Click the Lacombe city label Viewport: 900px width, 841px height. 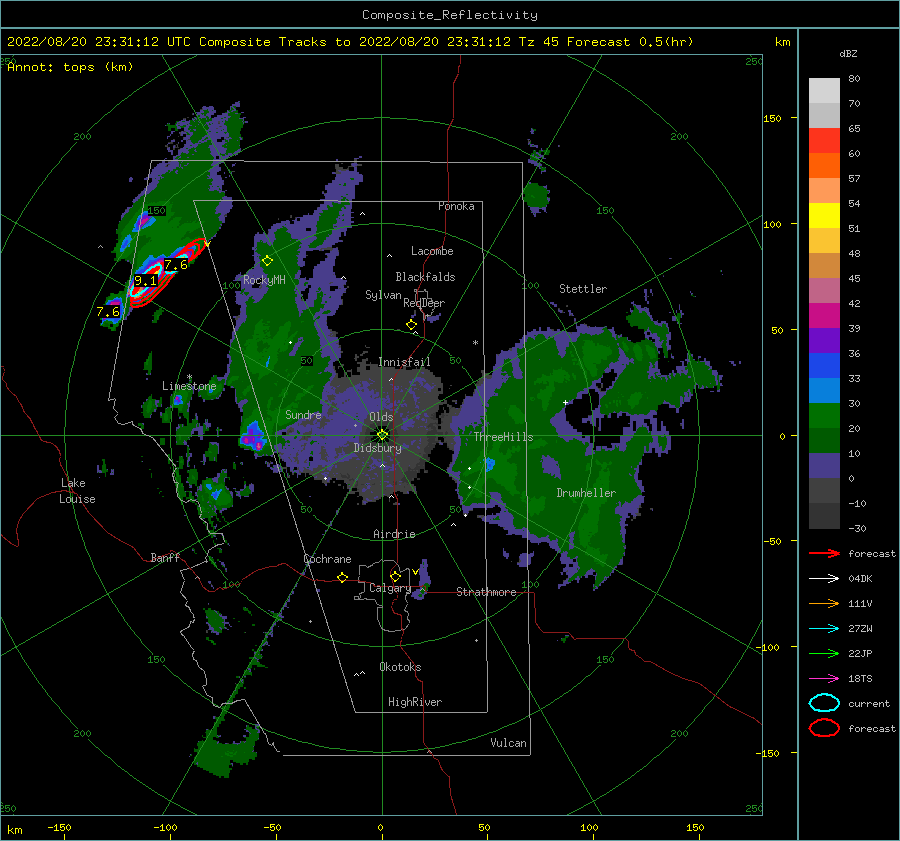point(432,251)
